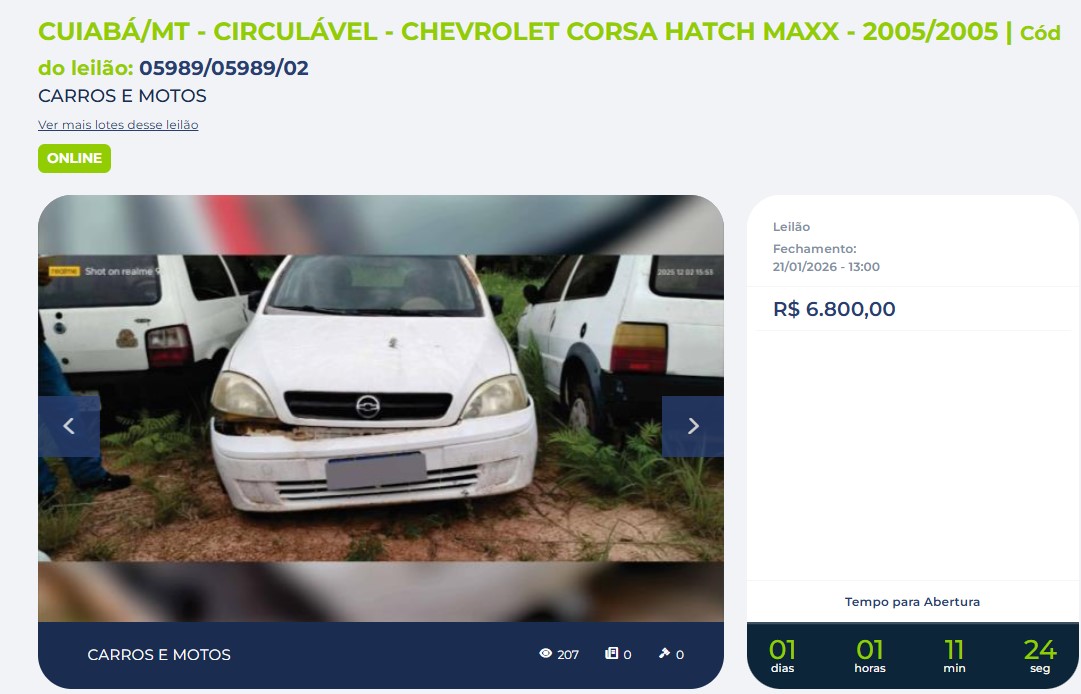Click the 'Leilão' label in the side panel
The image size is (1081, 694).
pos(791,227)
